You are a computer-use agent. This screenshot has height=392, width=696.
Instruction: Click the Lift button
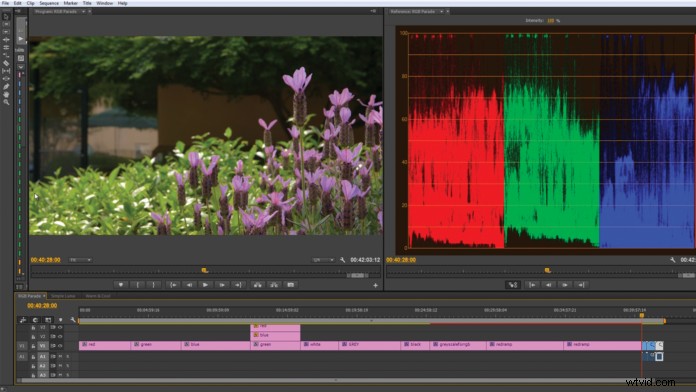click(x=257, y=285)
